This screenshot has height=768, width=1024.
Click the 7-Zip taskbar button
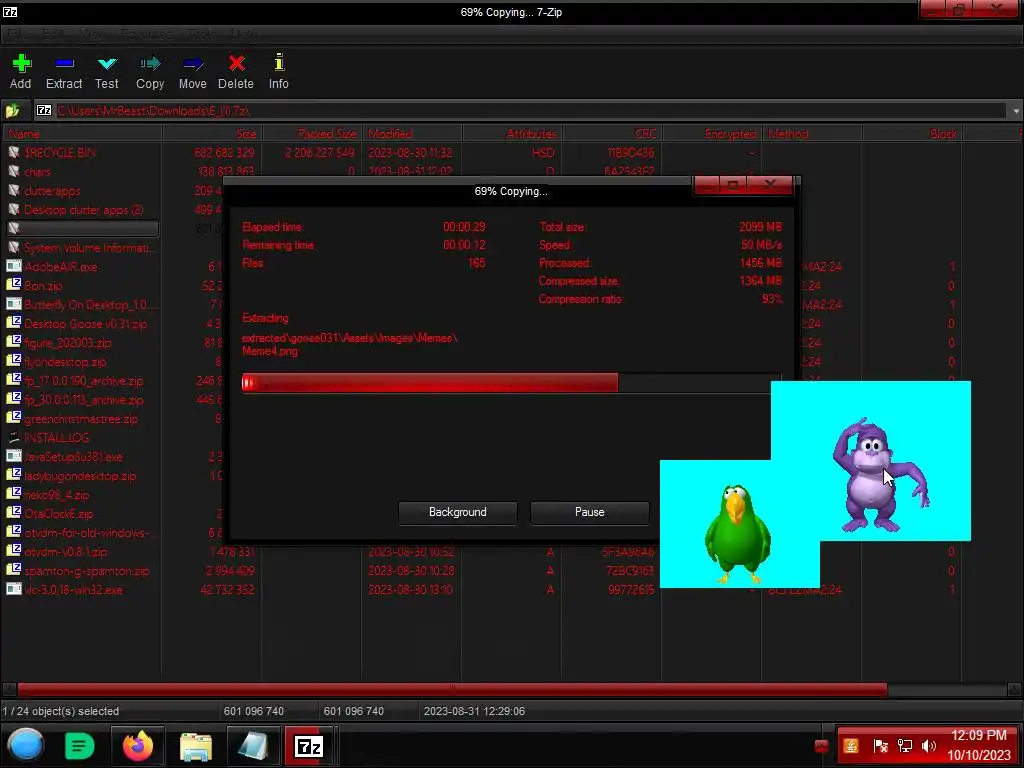point(309,746)
